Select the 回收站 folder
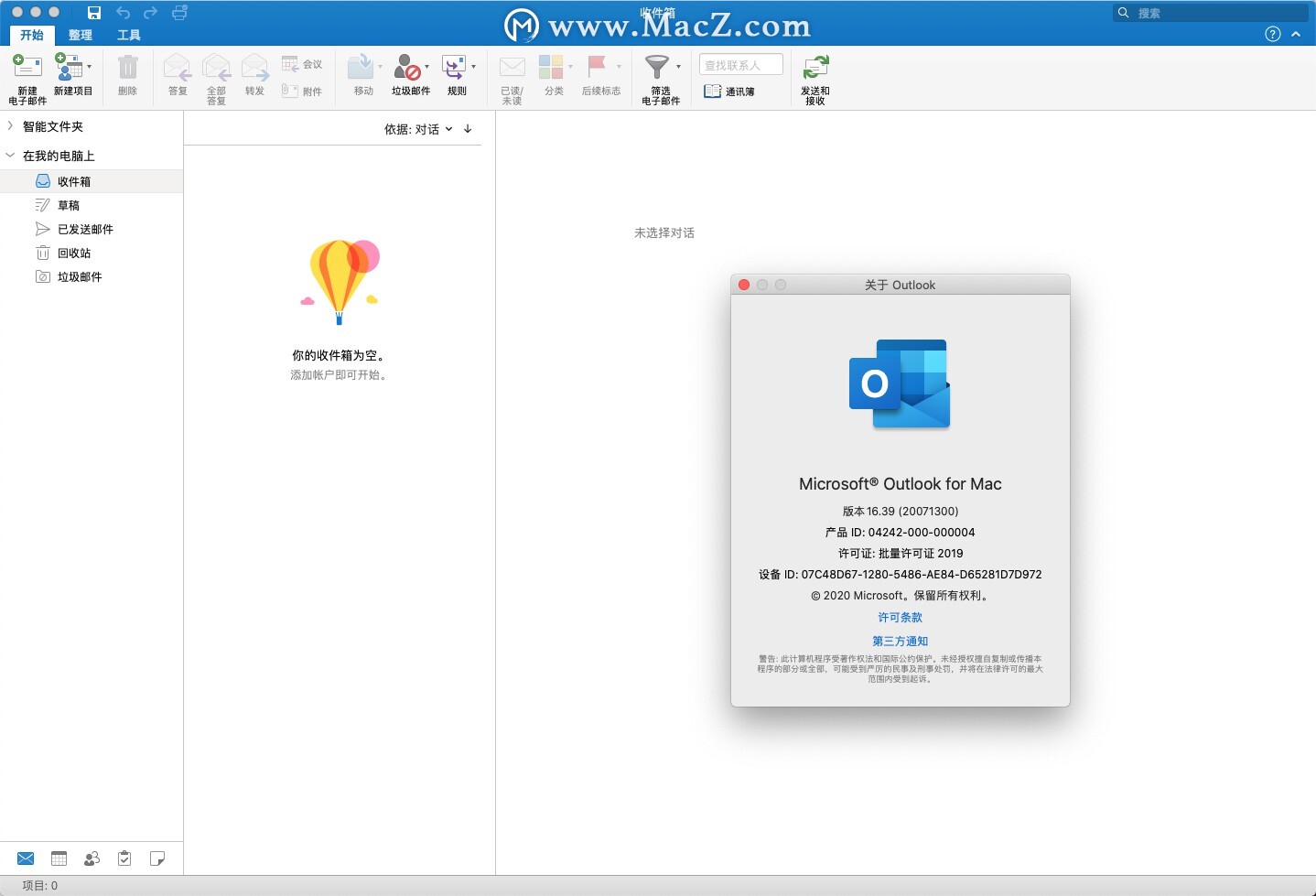Image resolution: width=1316 pixels, height=896 pixels. [92, 253]
